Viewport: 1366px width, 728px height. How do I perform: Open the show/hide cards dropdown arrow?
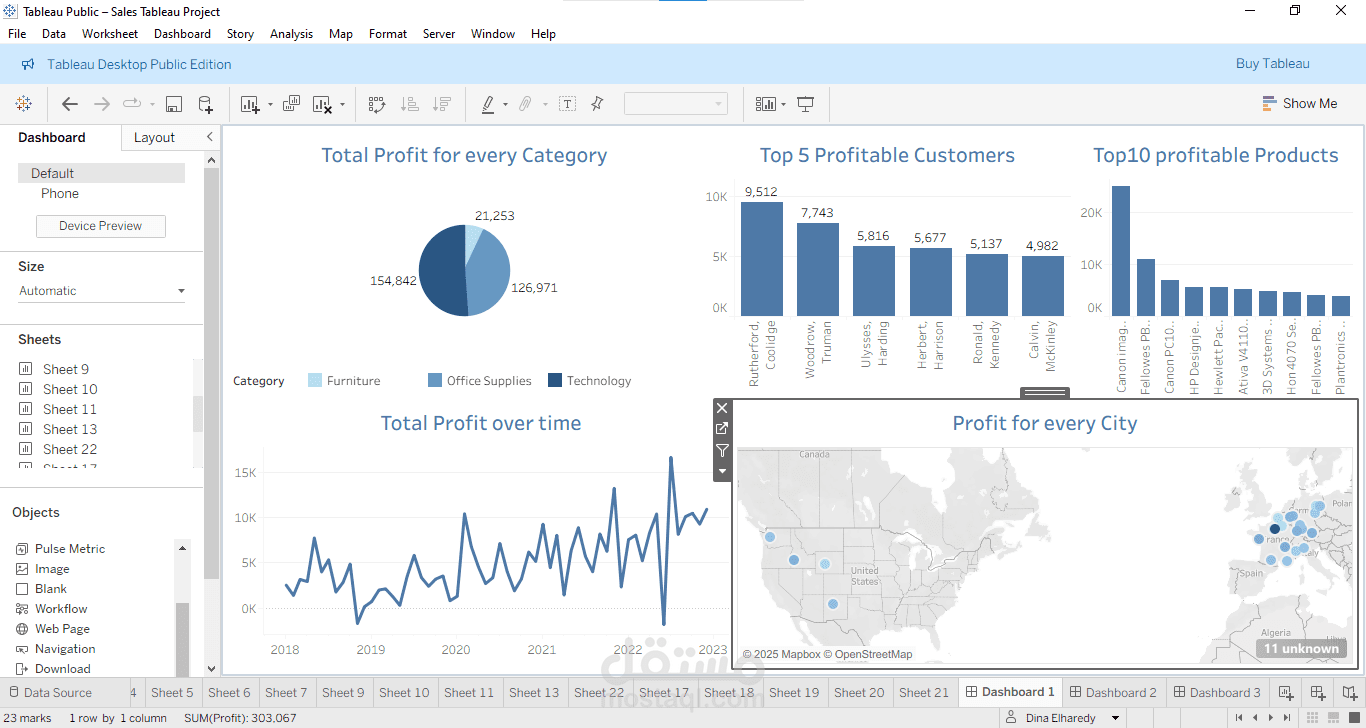click(784, 104)
